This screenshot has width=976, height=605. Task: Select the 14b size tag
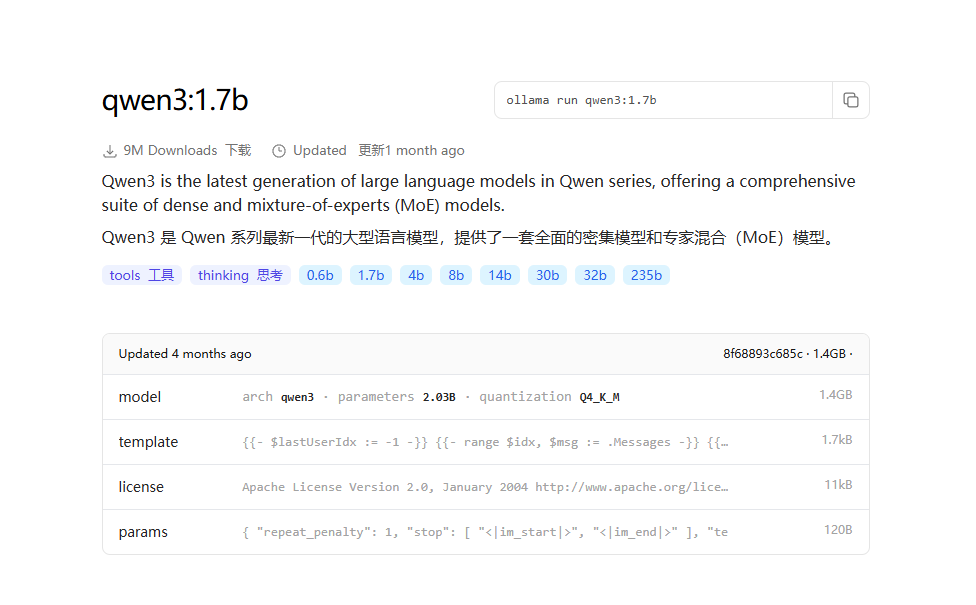point(500,275)
